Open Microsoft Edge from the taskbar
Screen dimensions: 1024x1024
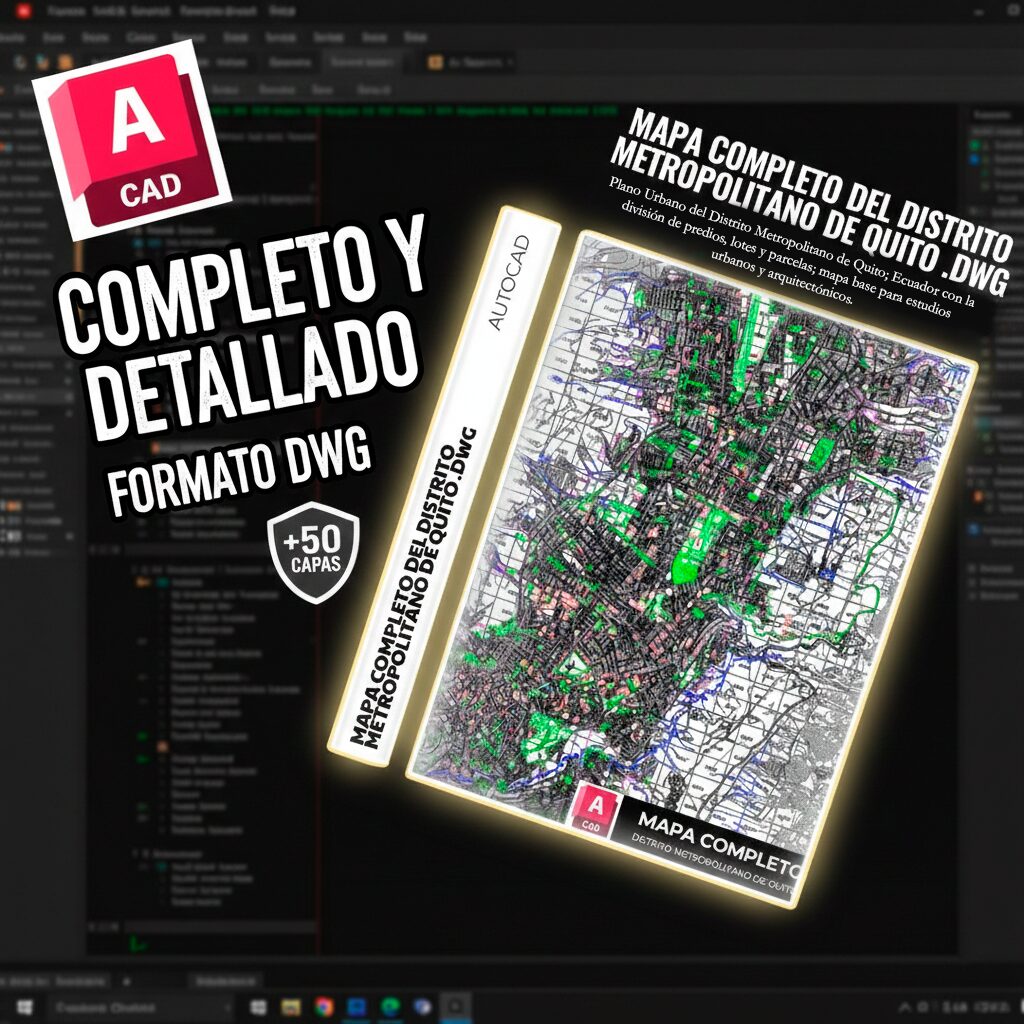[x=389, y=1006]
